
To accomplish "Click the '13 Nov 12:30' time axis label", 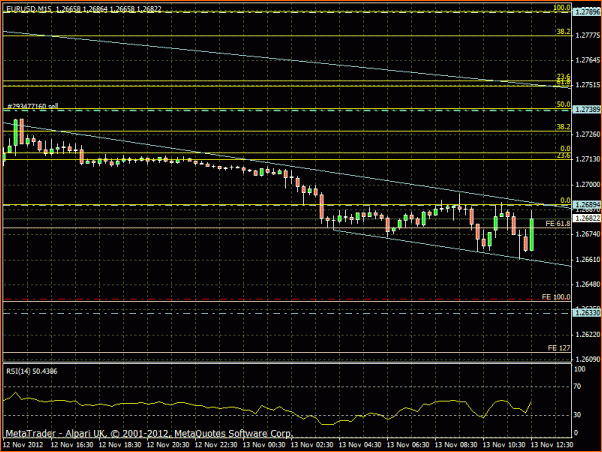I will click(x=552, y=445).
